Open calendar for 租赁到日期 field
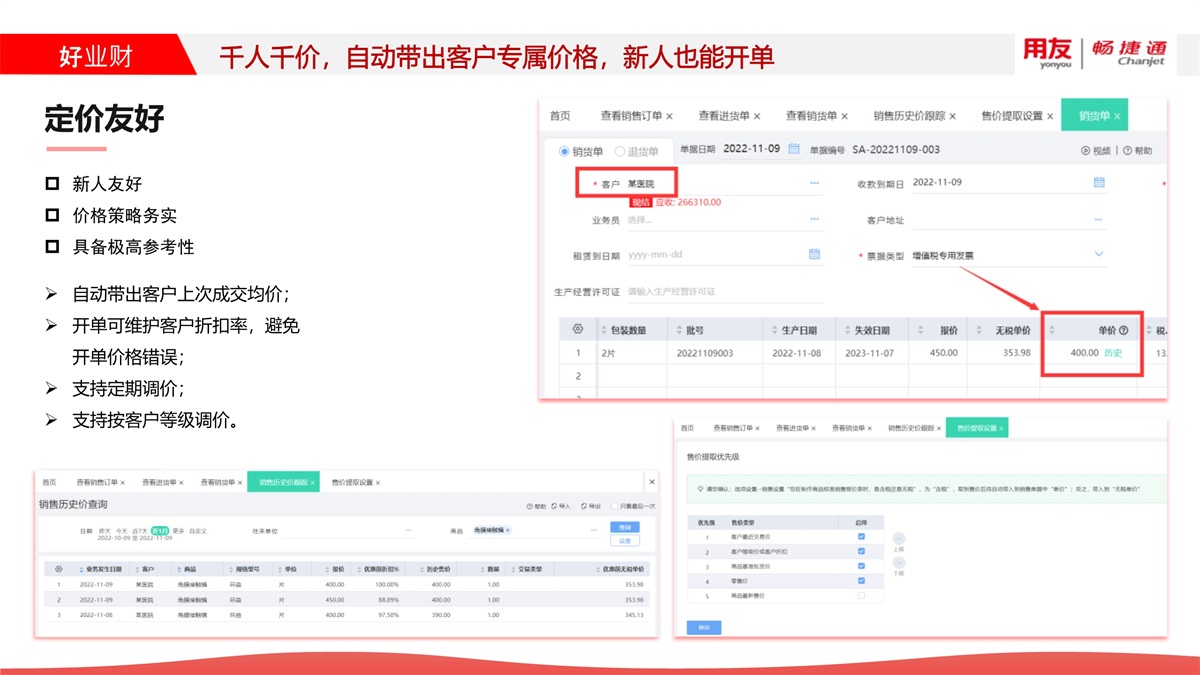The width and height of the screenshot is (1200, 675). [x=814, y=255]
